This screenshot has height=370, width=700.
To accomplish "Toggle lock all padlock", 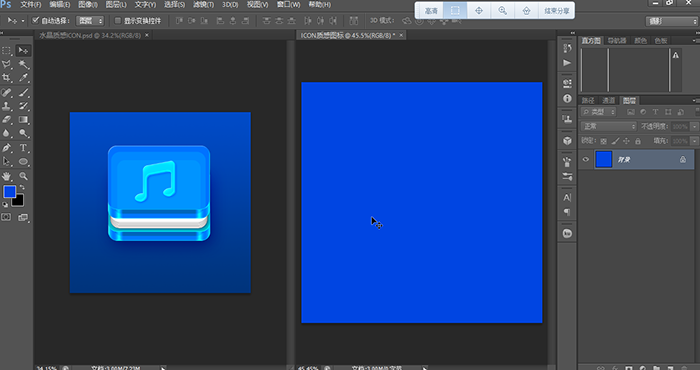I will pos(638,141).
